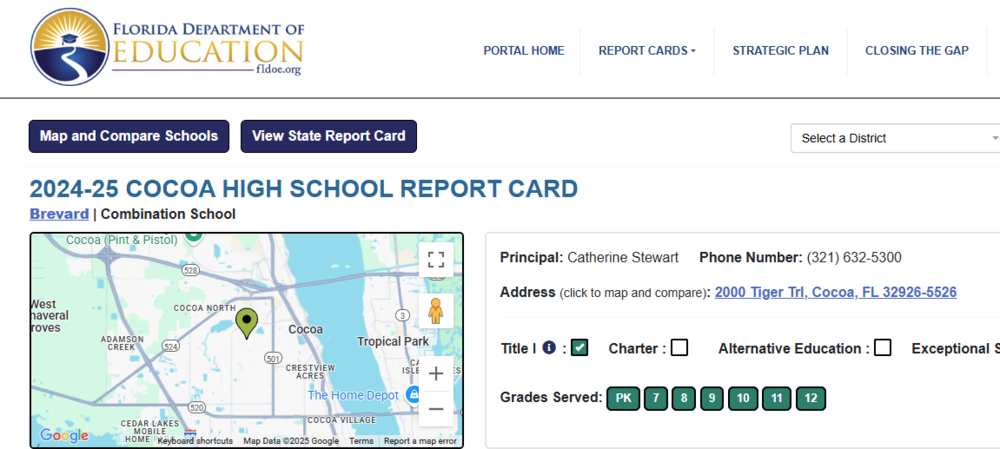This screenshot has width=1000, height=449.
Task: Select the grade 11 badge
Action: click(x=777, y=399)
